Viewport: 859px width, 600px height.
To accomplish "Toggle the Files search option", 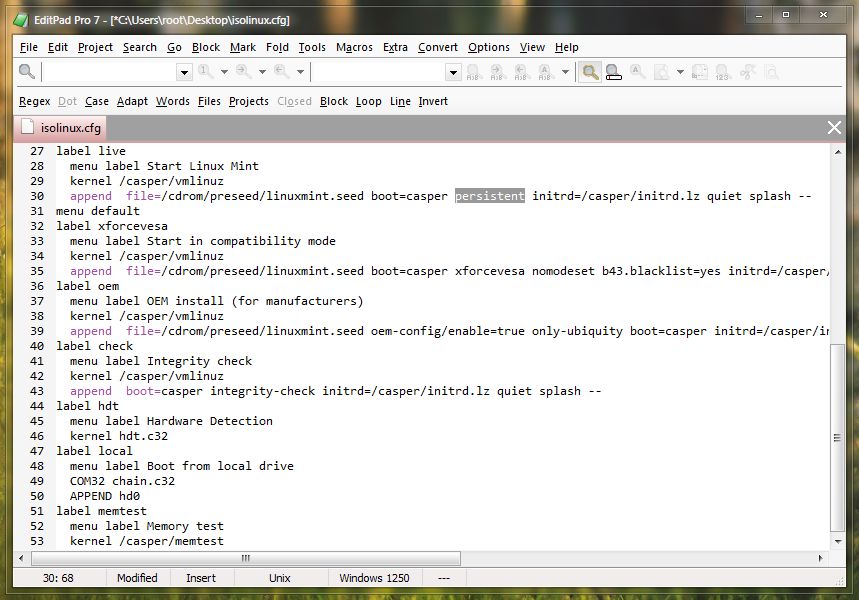I will coord(209,101).
